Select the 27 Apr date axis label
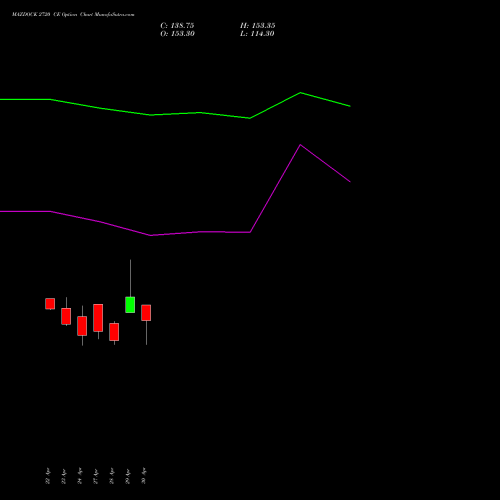This screenshot has height=500, width=500. point(96,476)
